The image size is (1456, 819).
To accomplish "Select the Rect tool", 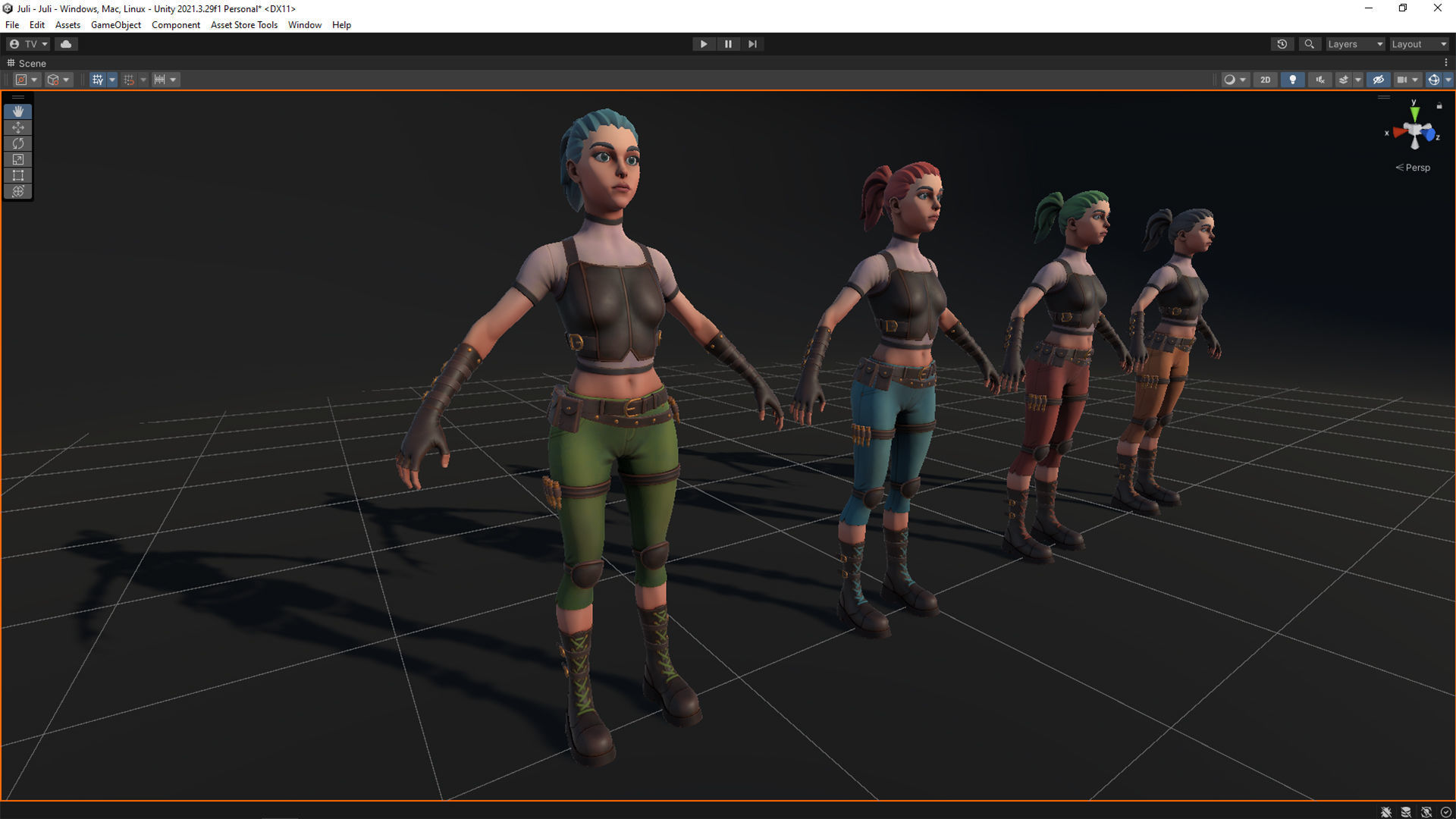I will tap(17, 175).
